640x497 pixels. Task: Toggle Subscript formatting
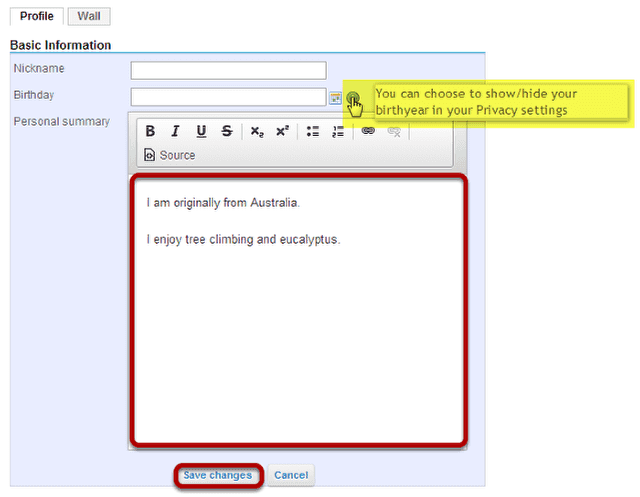point(257,131)
